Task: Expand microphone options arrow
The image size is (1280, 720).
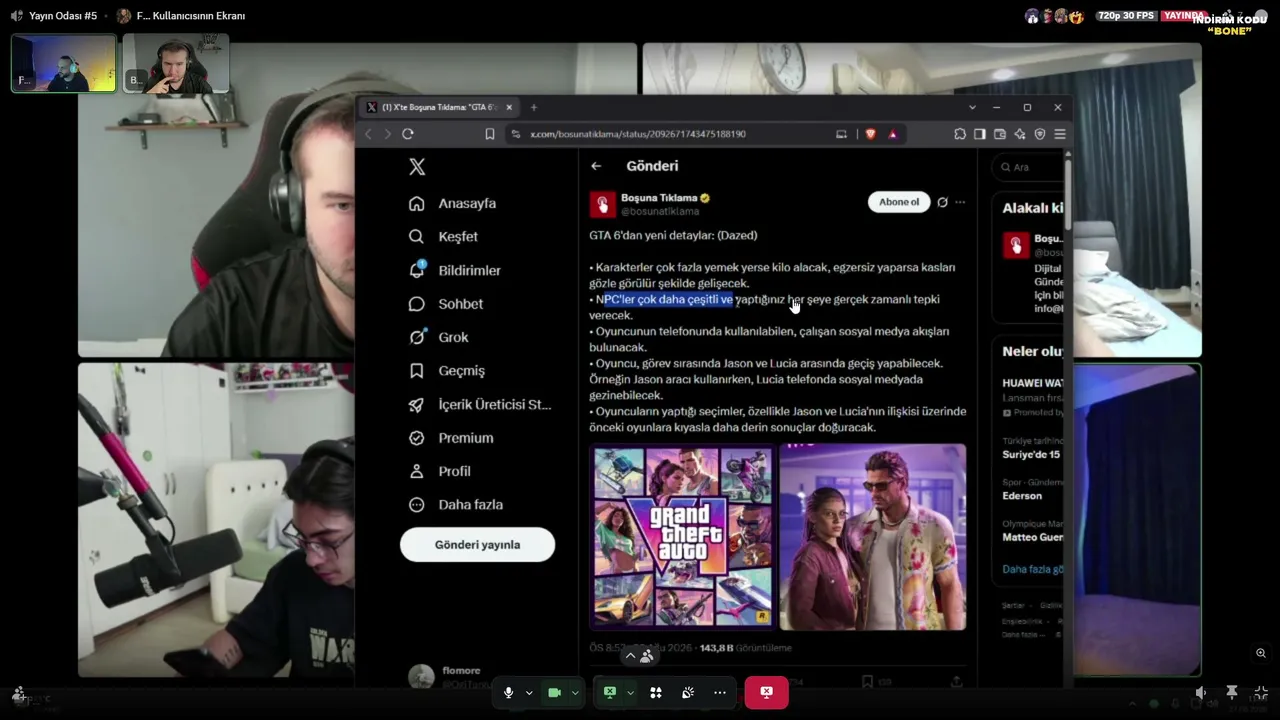Action: (x=529, y=692)
